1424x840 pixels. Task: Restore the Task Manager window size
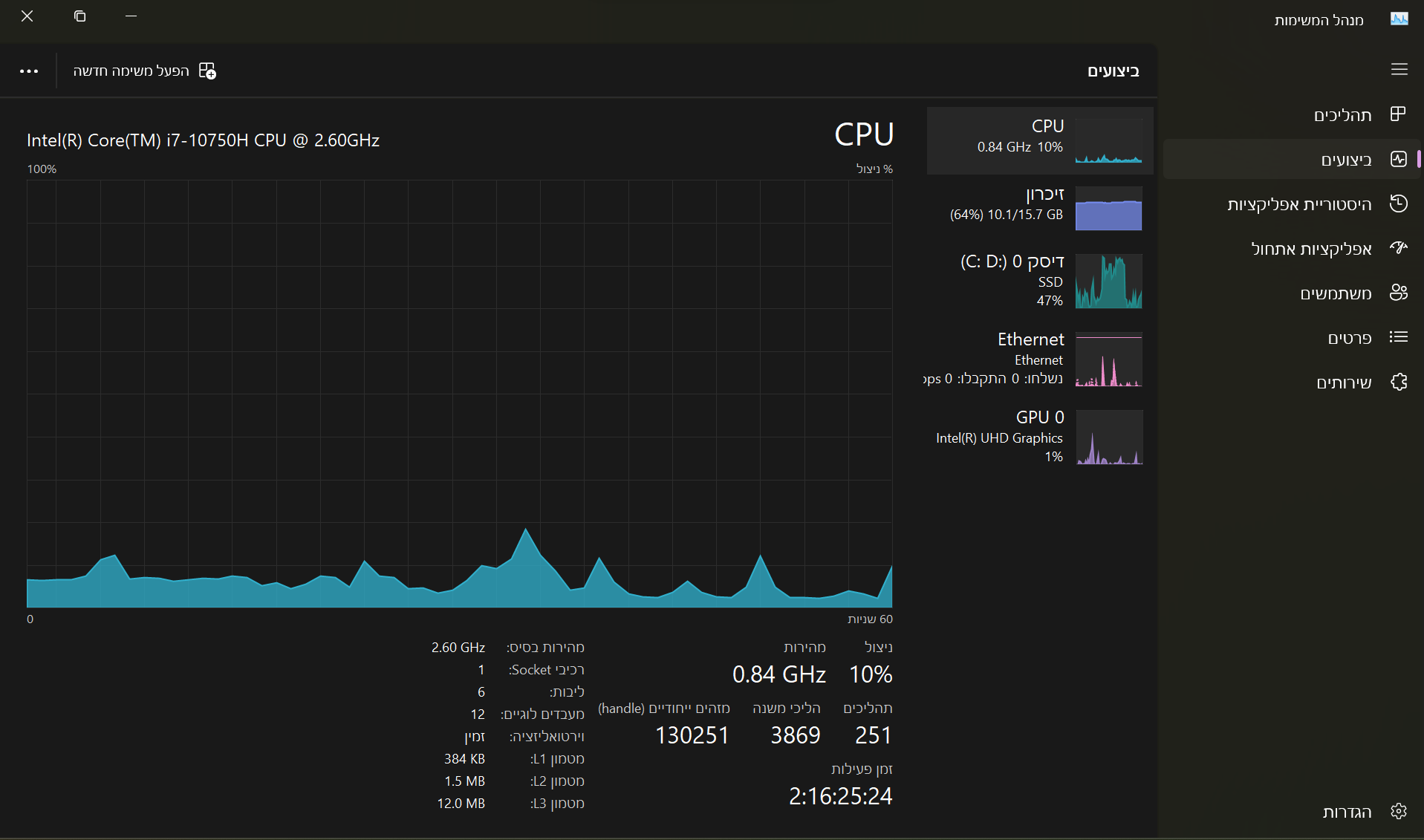80,16
